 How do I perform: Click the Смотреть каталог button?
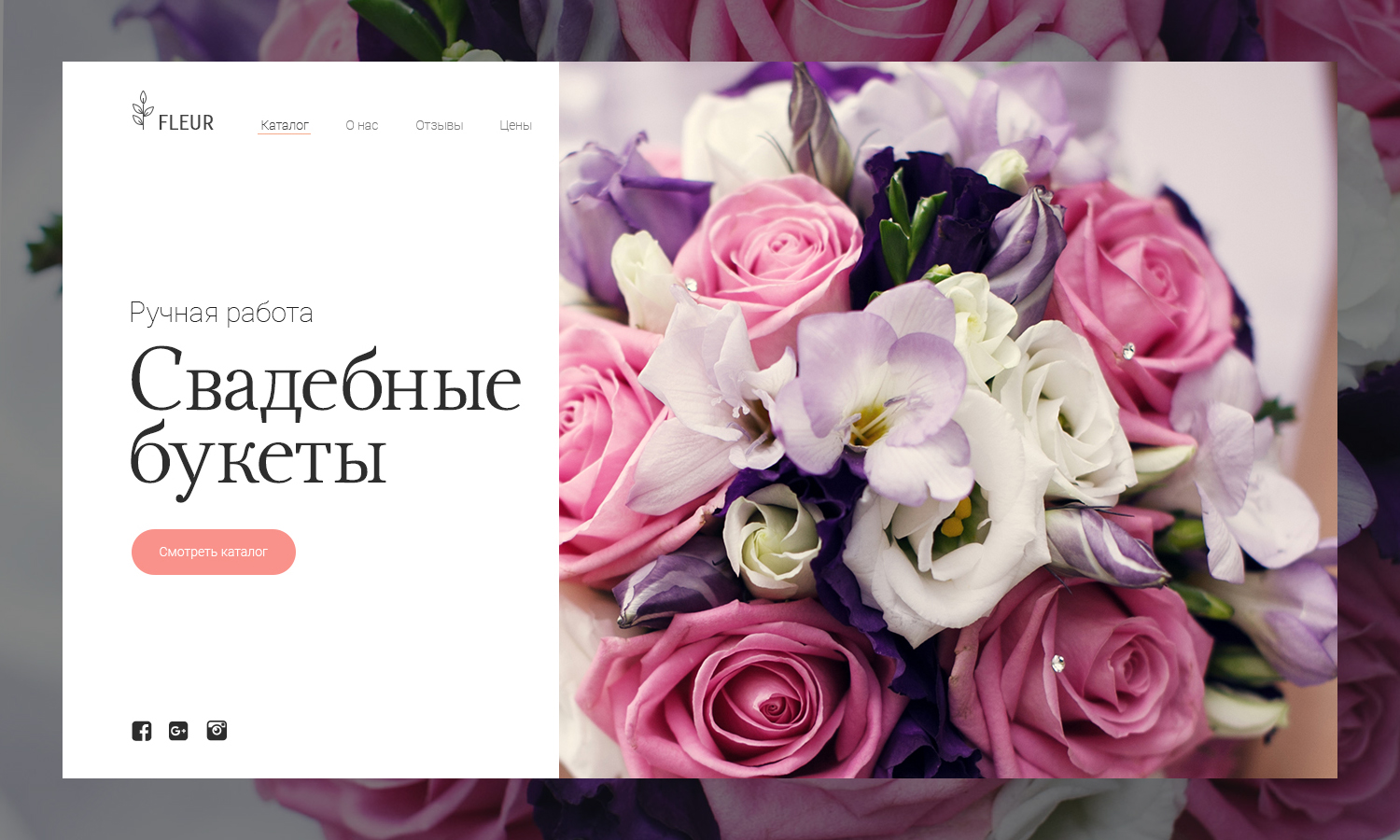click(x=214, y=552)
